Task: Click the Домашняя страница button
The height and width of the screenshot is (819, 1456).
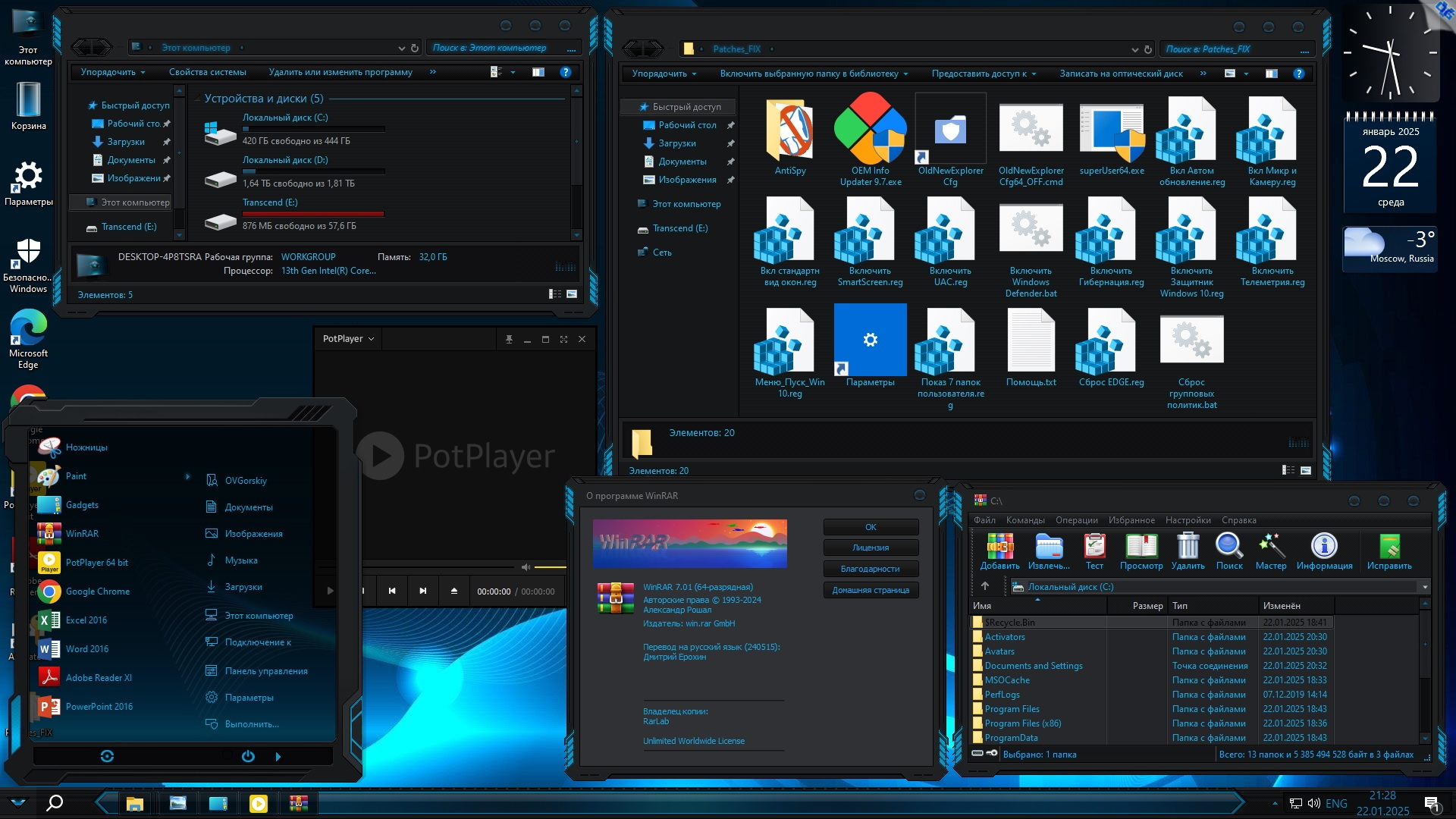Action: pos(870,590)
